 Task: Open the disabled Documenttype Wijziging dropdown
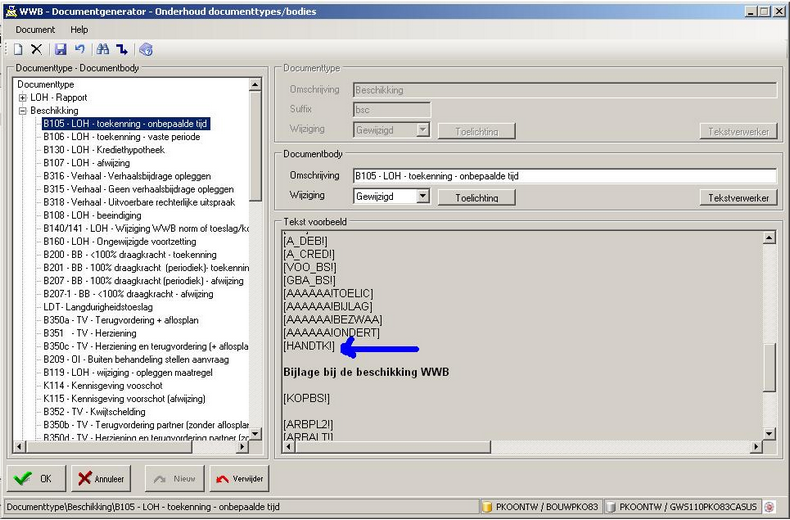423,130
